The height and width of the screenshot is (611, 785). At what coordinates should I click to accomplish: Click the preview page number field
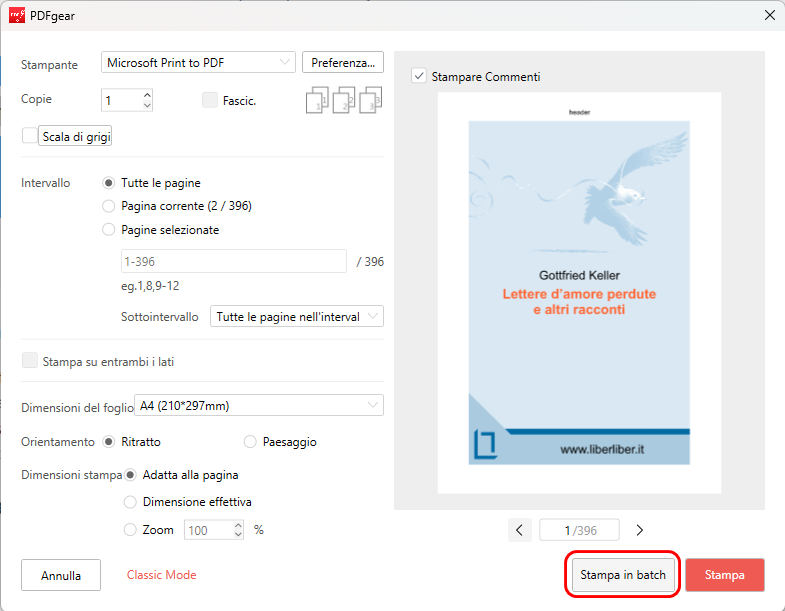(x=579, y=530)
